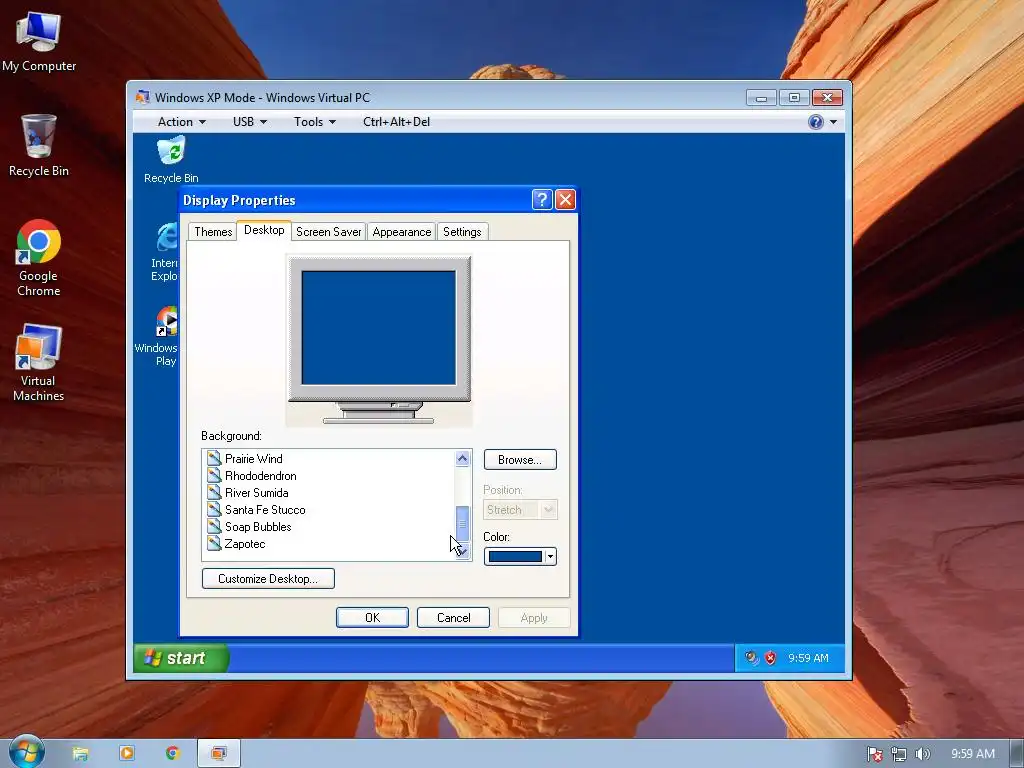The width and height of the screenshot is (1024, 768).
Task: Expand the Action menu
Action: [x=182, y=122]
